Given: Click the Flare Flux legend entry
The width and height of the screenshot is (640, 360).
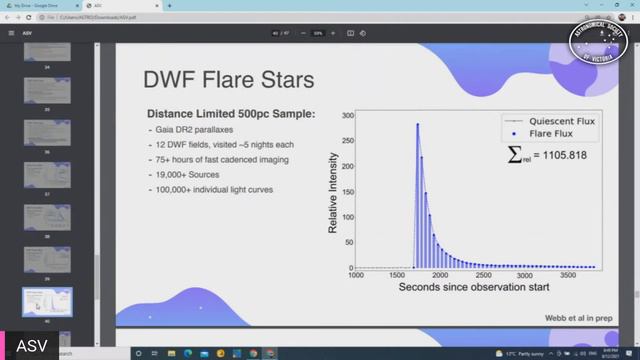Looking at the screenshot, I should (x=542, y=133).
